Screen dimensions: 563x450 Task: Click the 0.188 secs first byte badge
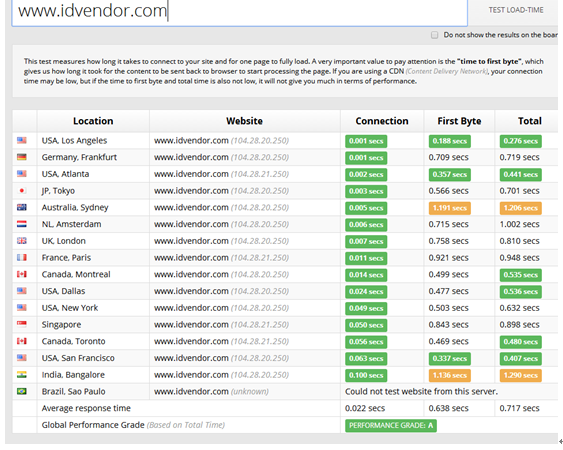tap(450, 141)
